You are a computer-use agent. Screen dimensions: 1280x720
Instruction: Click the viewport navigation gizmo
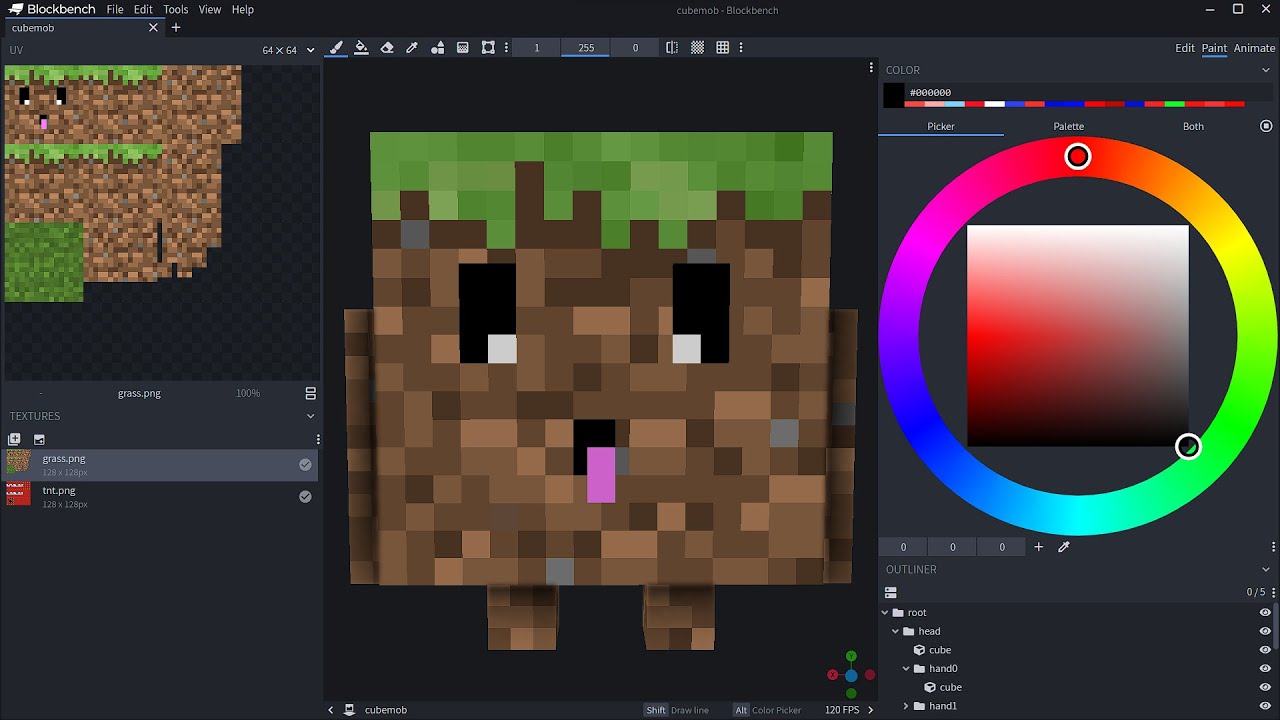click(851, 675)
